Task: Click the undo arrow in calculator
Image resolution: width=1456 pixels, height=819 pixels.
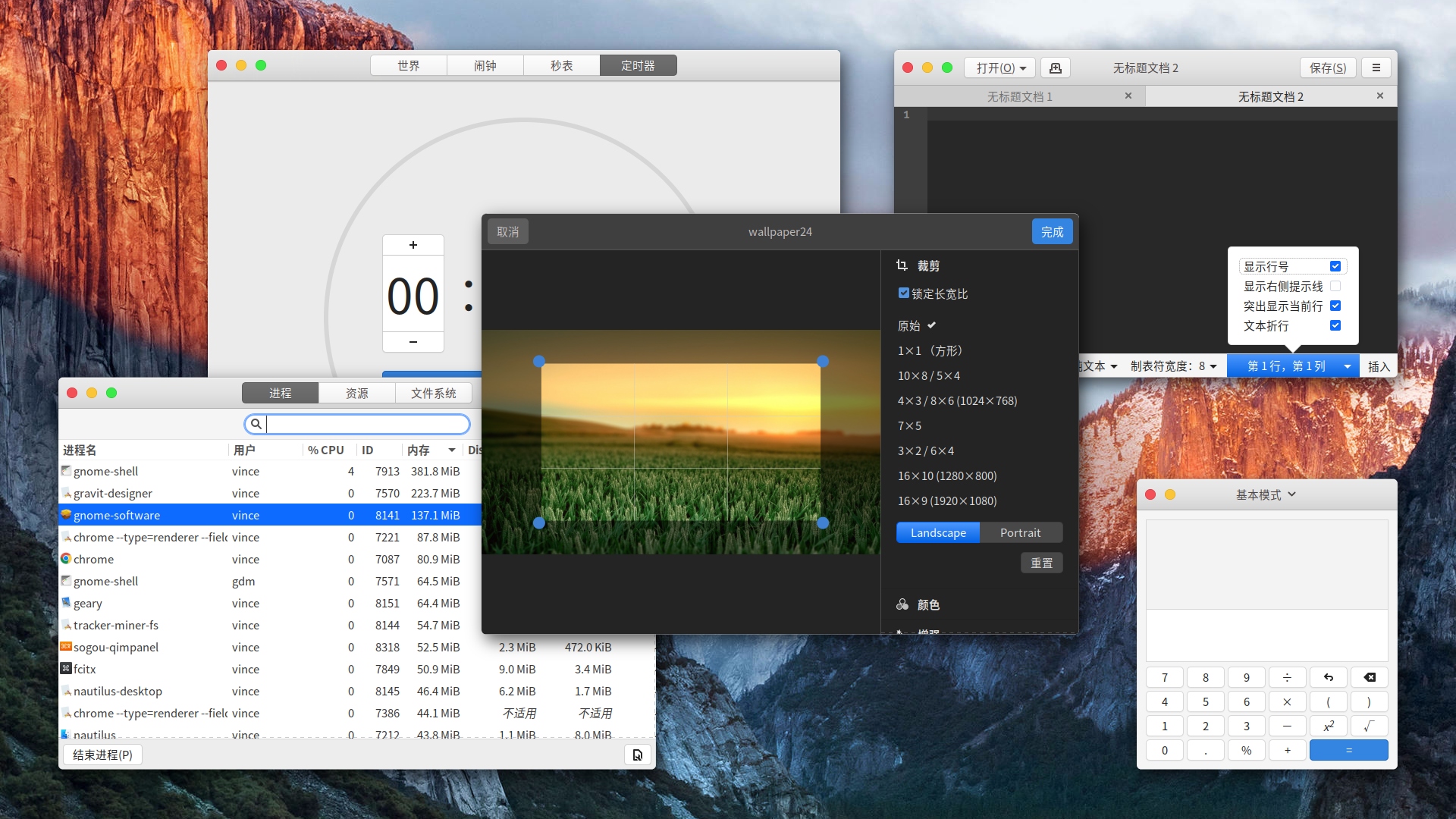Action: click(1328, 677)
